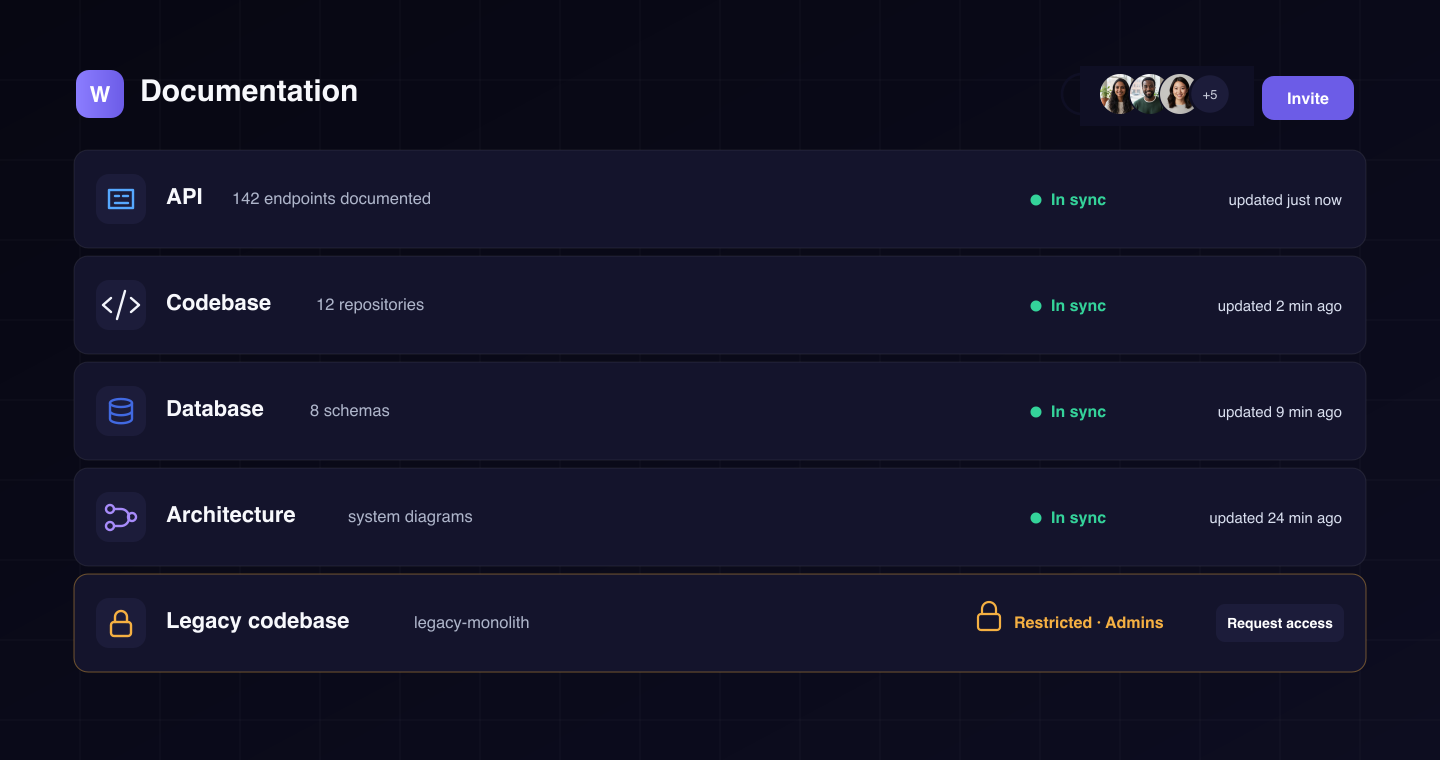Click the Invite button
The image size is (1440, 760).
pyautogui.click(x=1308, y=98)
